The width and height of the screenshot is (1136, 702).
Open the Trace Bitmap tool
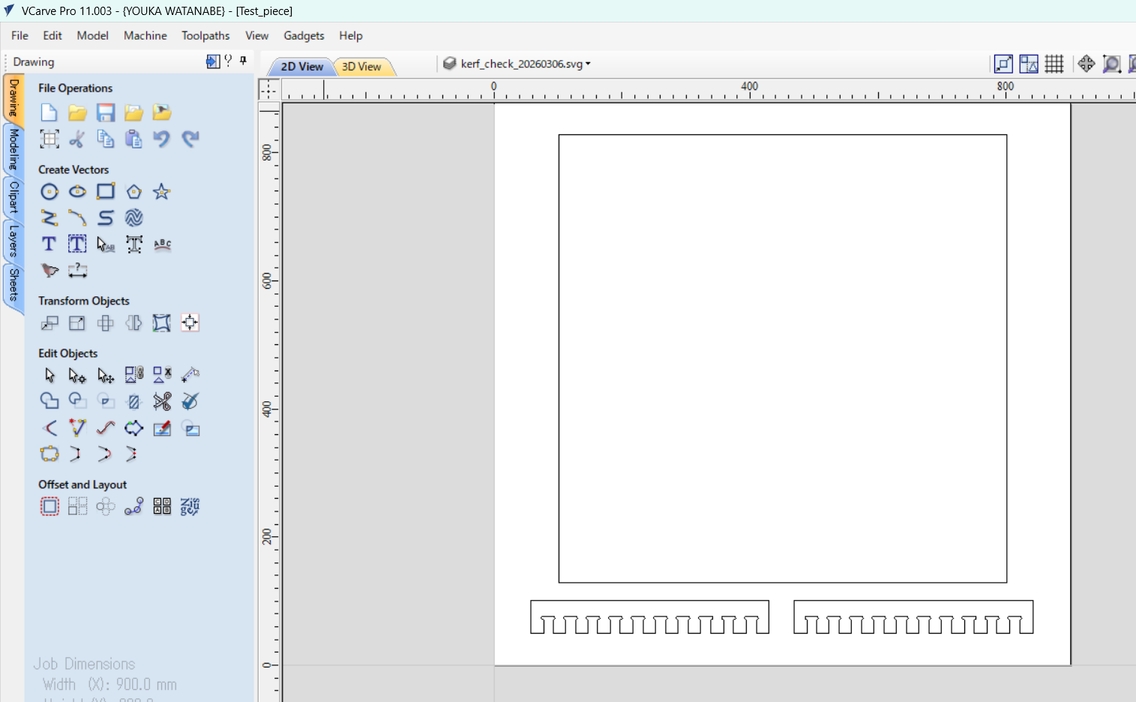(x=49, y=270)
